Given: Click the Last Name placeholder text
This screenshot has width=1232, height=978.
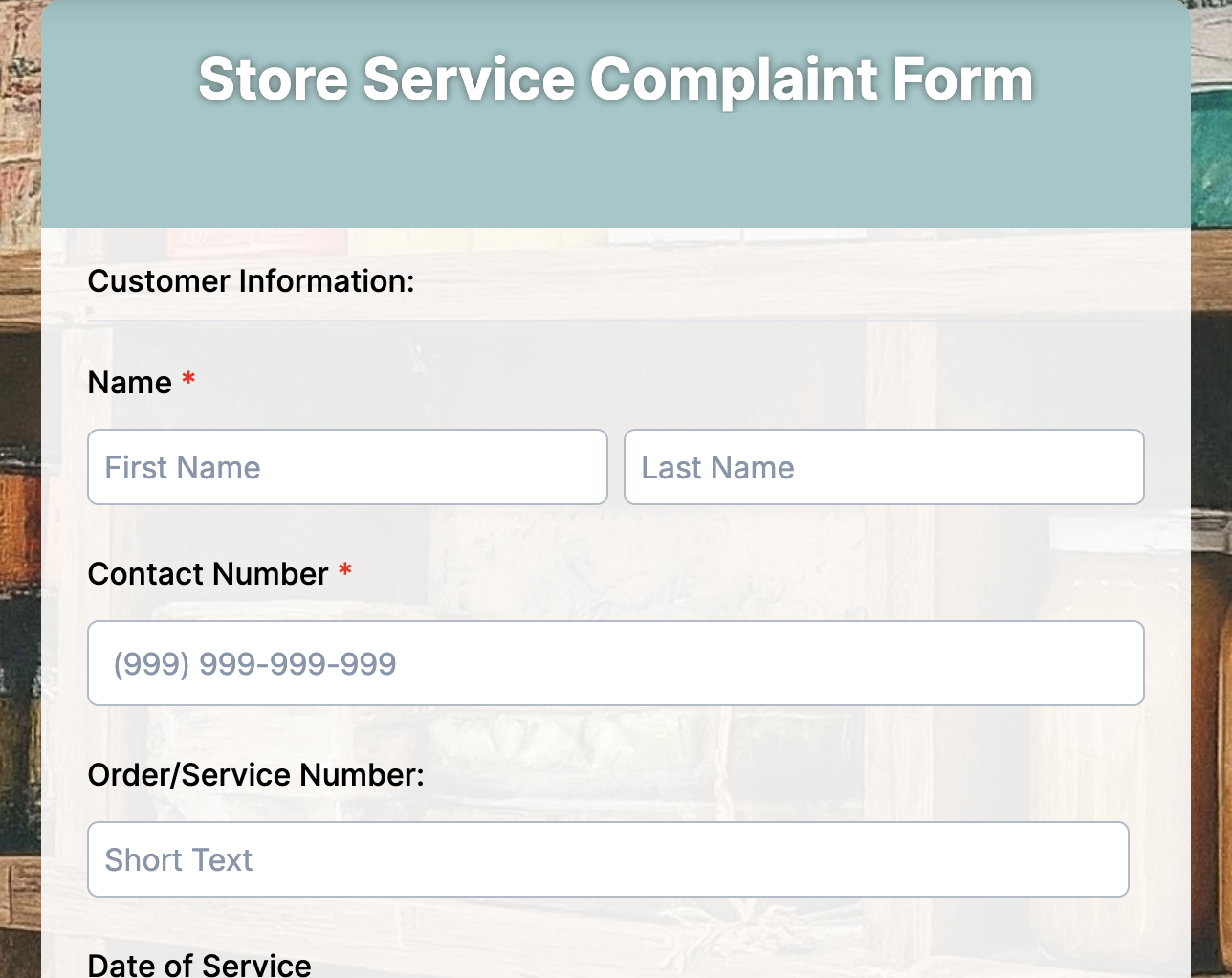Looking at the screenshot, I should click(x=718, y=467).
